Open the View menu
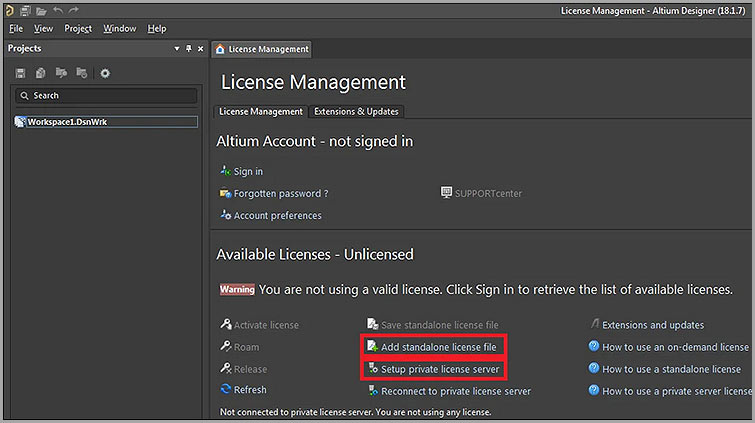Viewport: 755px width, 423px height. [43, 29]
